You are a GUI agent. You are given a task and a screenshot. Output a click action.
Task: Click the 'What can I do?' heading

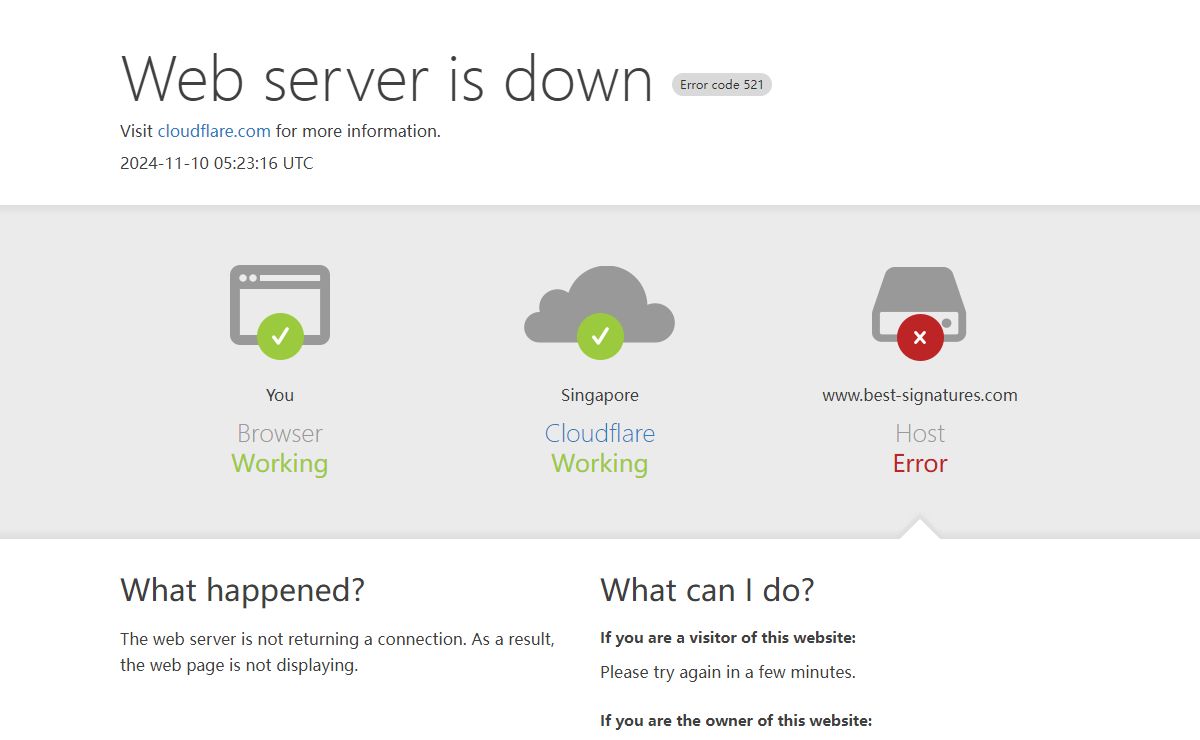pyautogui.click(x=707, y=590)
